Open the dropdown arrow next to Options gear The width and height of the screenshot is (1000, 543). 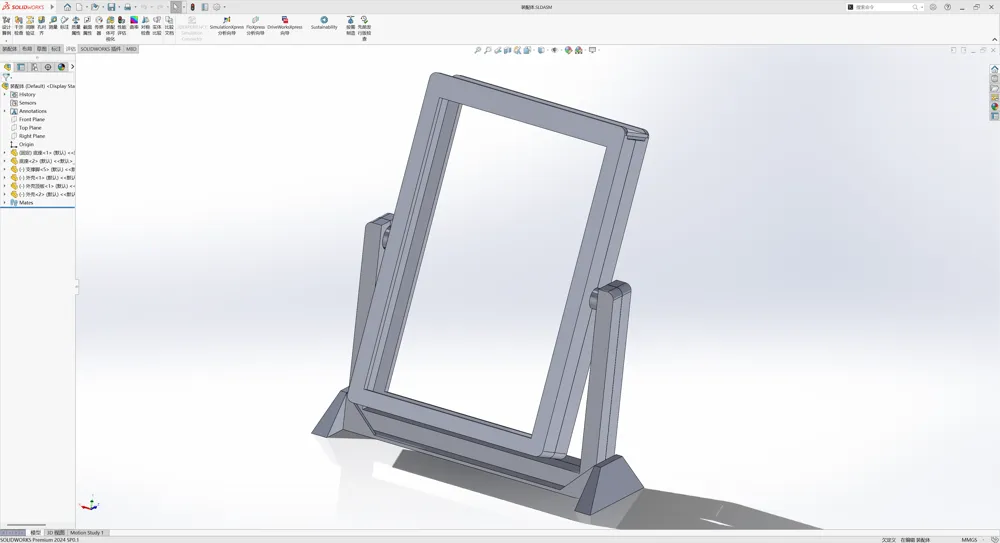point(224,7)
